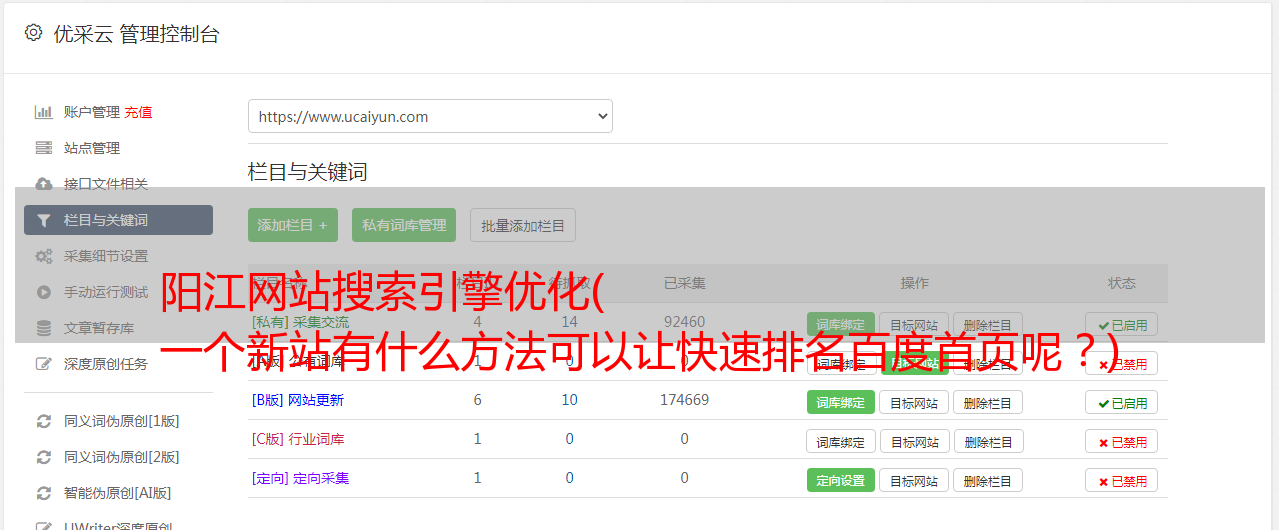Click 删除栏目 in the 采集交流 row
This screenshot has width=1279, height=530.
click(x=988, y=324)
